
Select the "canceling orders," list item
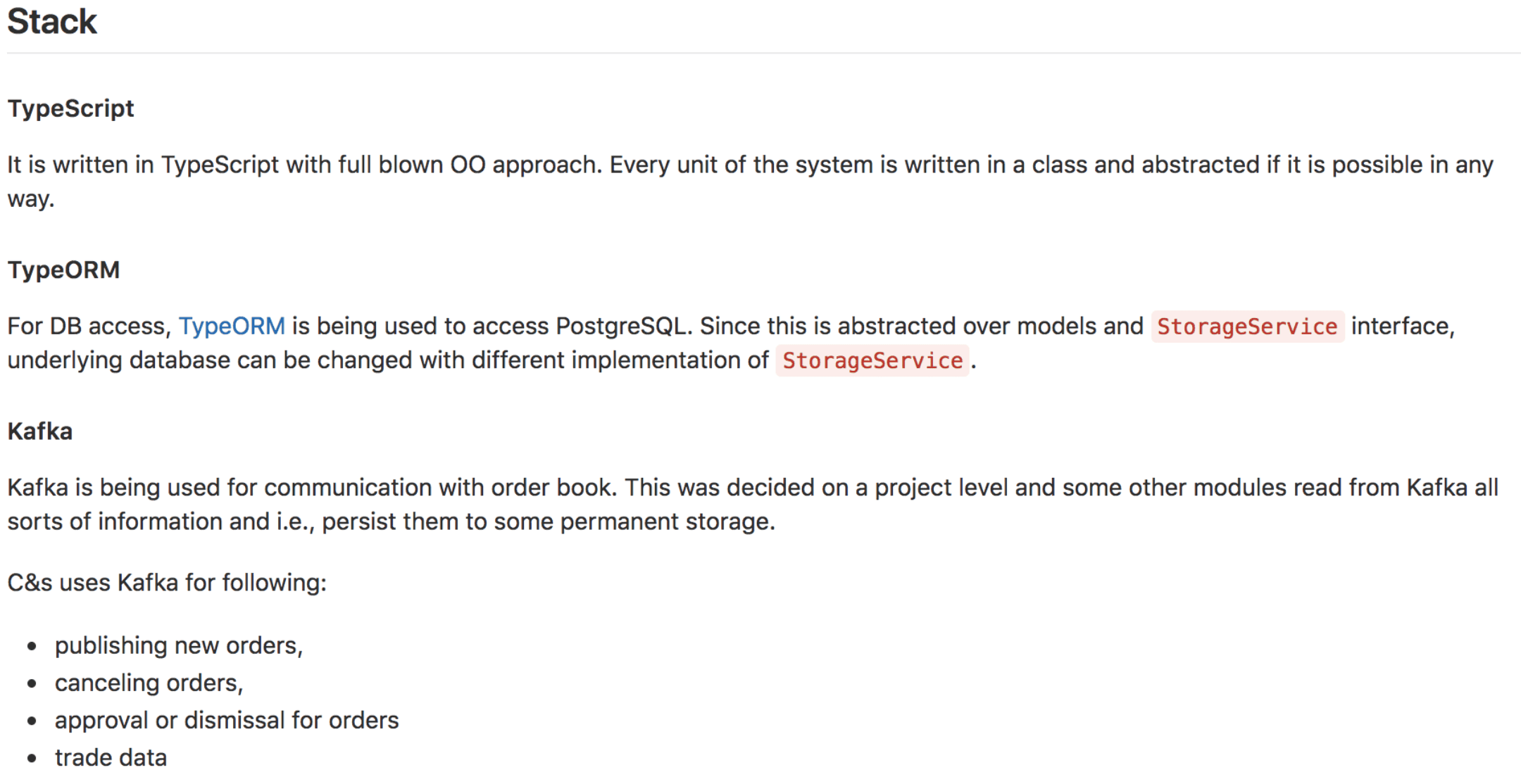pyautogui.click(x=149, y=683)
